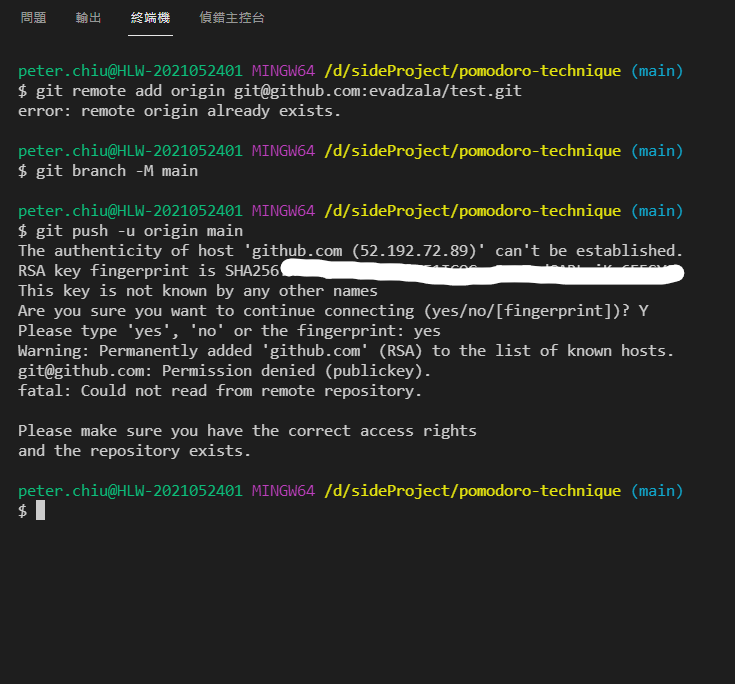Open the 偵錯主控台 (Debug Console) tab
This screenshot has width=735, height=684.
(x=232, y=18)
